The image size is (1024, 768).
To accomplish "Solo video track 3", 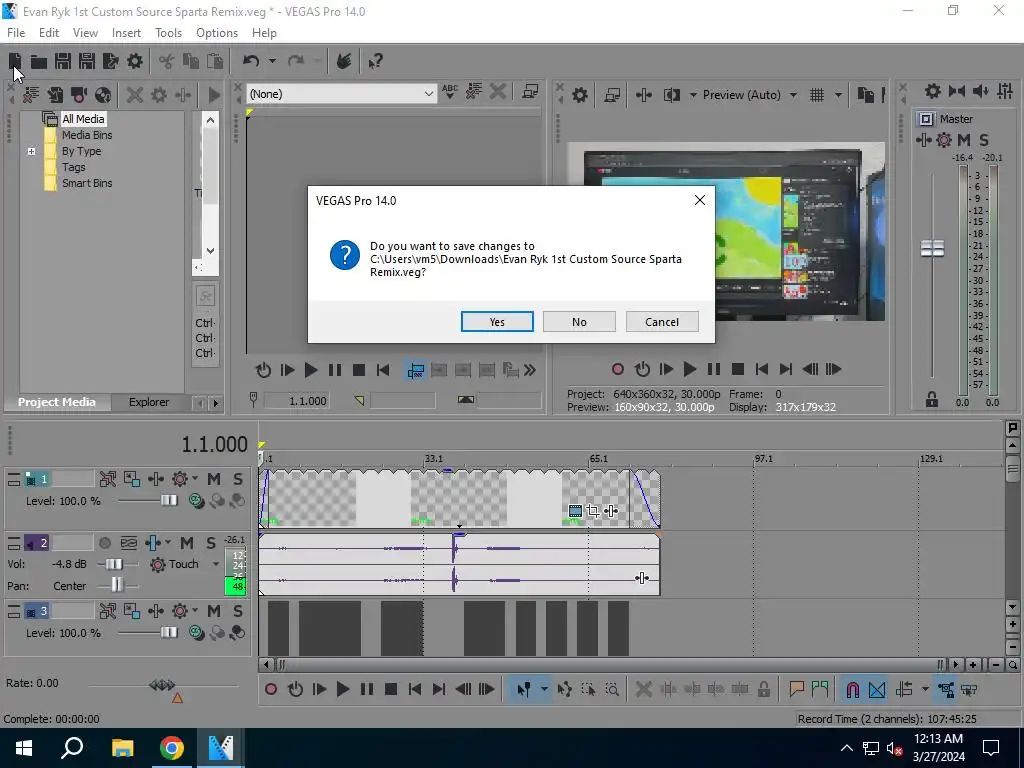I will [238, 611].
